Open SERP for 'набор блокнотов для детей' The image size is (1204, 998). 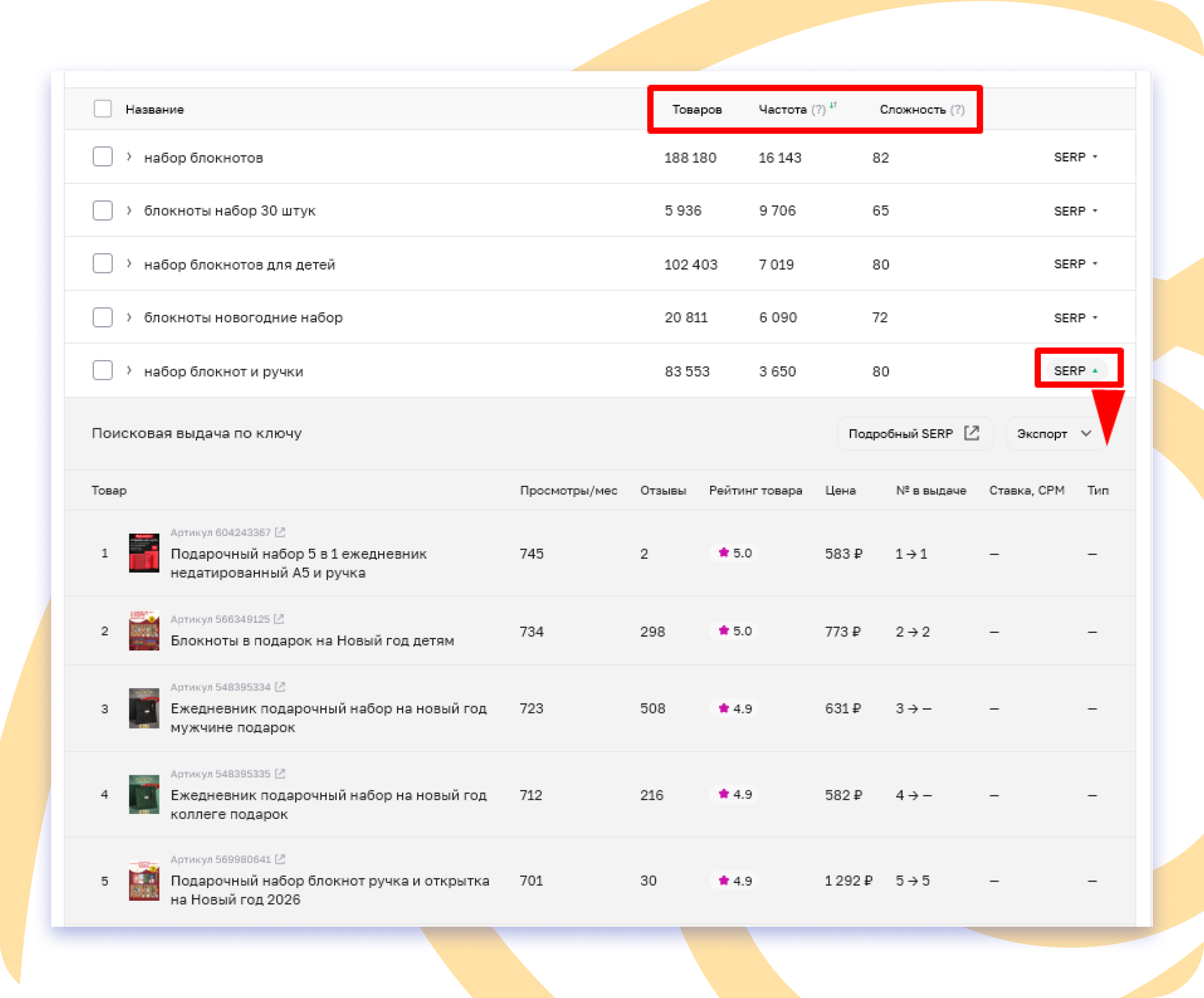pos(1075,264)
